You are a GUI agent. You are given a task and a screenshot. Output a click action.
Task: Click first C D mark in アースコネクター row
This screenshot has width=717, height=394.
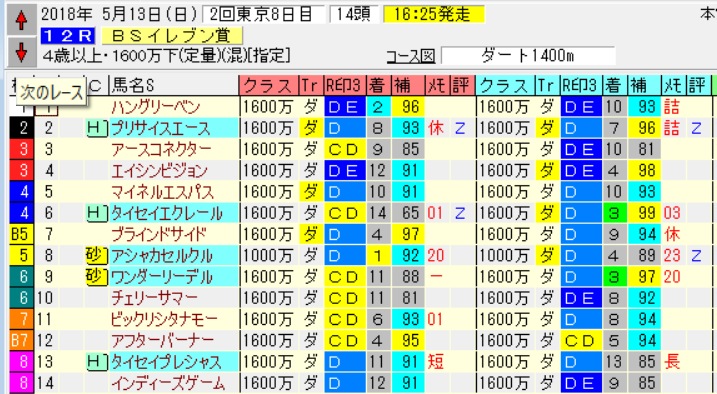345,149
